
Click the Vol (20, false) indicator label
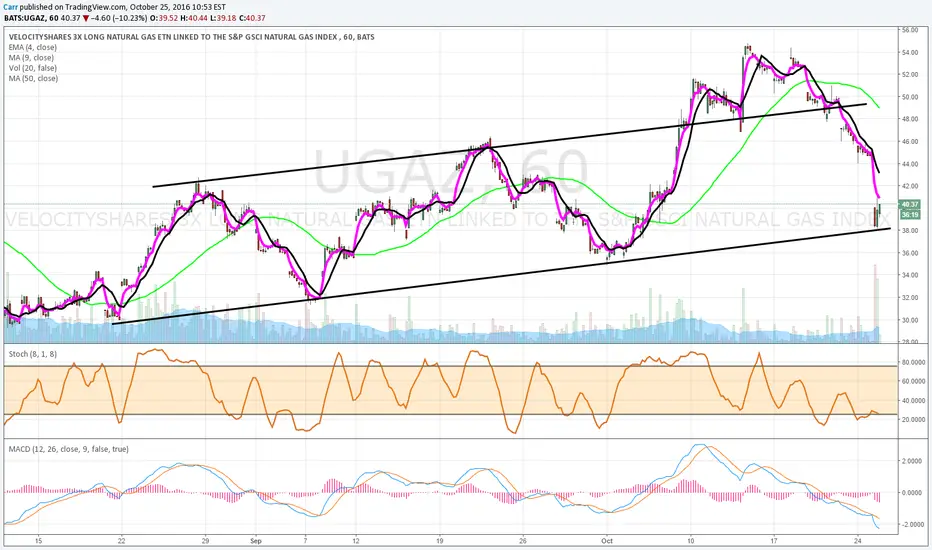[33, 68]
